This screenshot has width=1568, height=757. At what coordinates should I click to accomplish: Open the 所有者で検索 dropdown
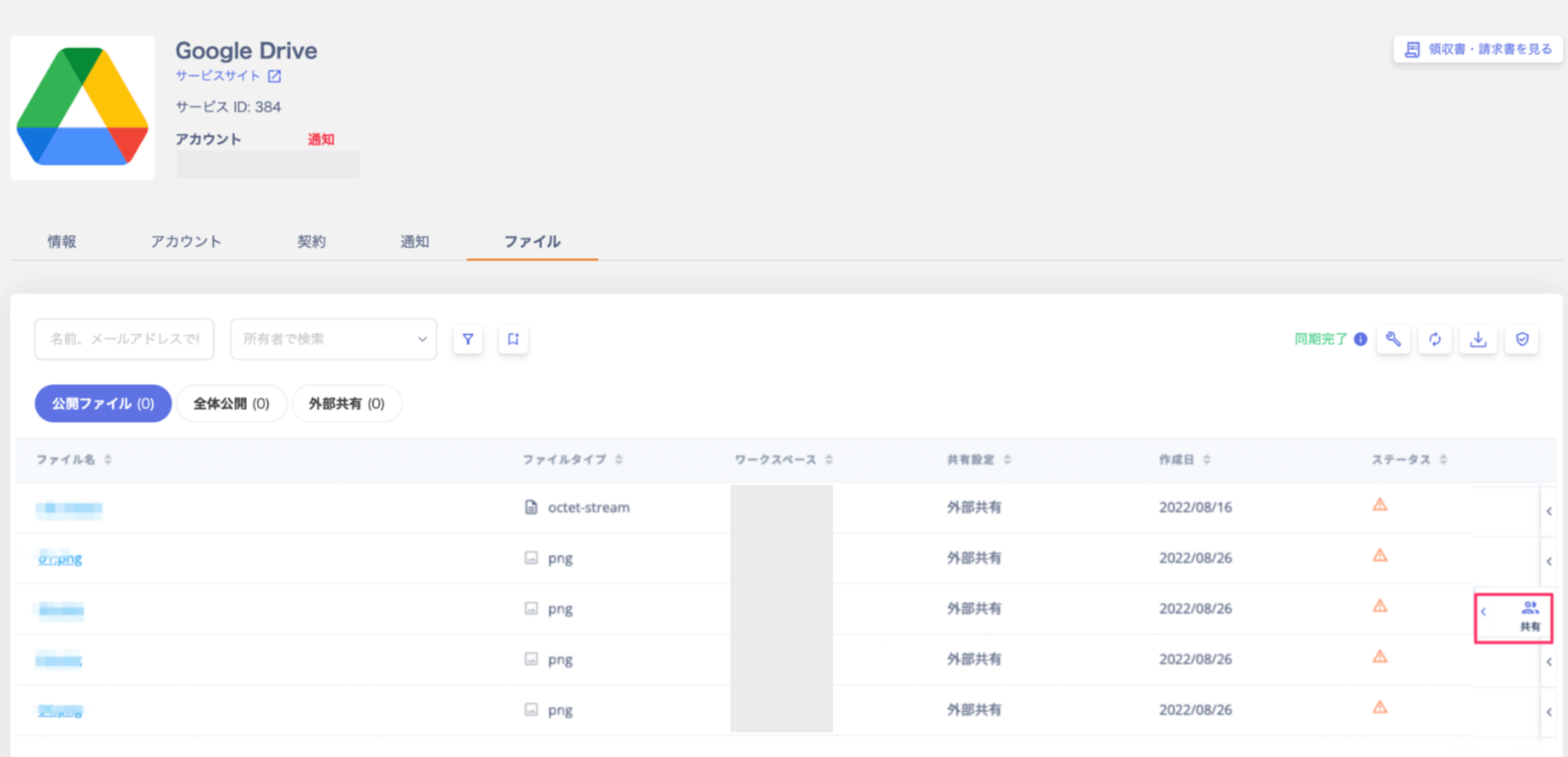333,339
